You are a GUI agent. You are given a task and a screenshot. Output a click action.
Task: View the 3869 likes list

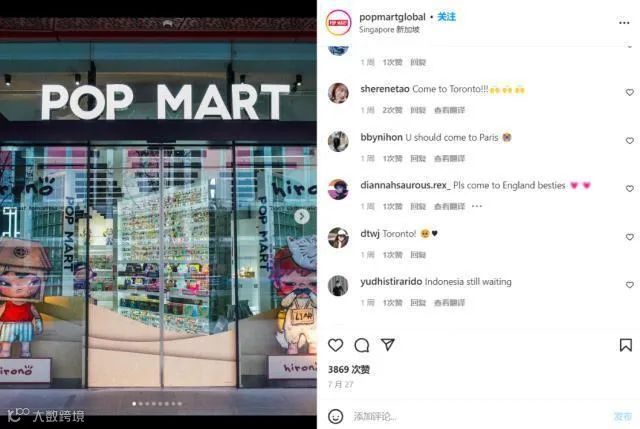(349, 369)
